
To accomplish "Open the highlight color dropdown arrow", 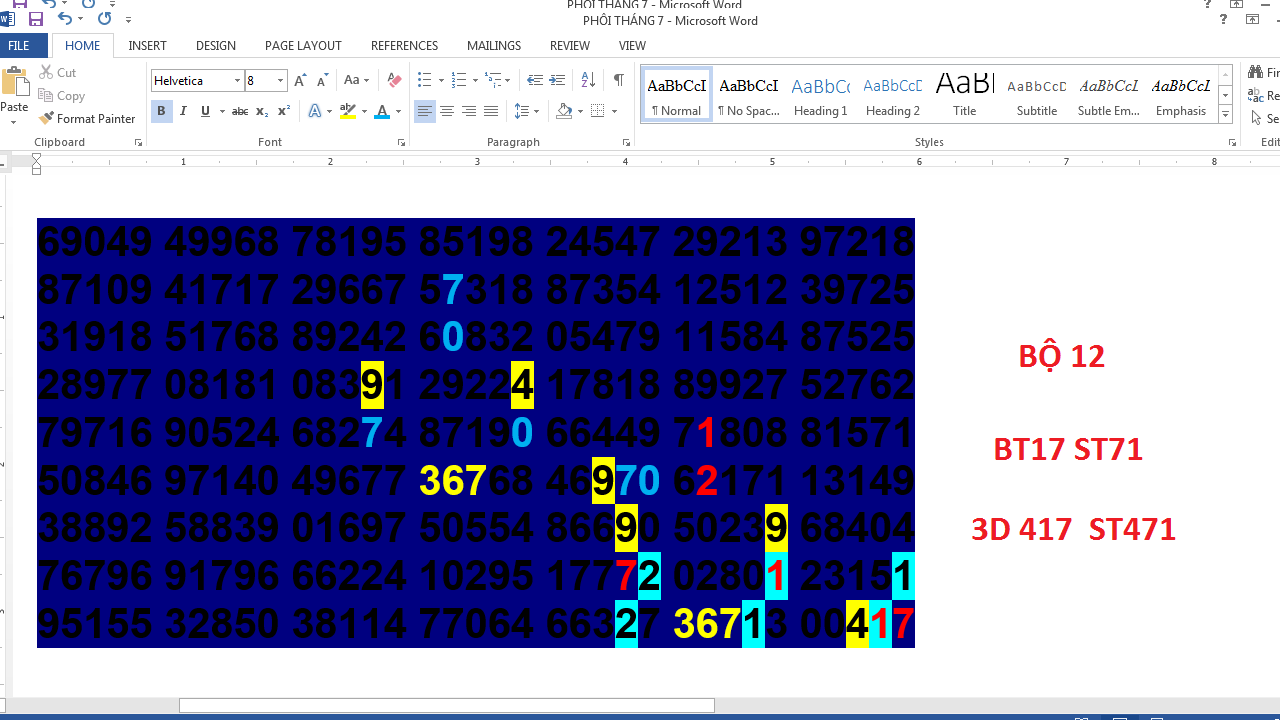I will tap(364, 111).
